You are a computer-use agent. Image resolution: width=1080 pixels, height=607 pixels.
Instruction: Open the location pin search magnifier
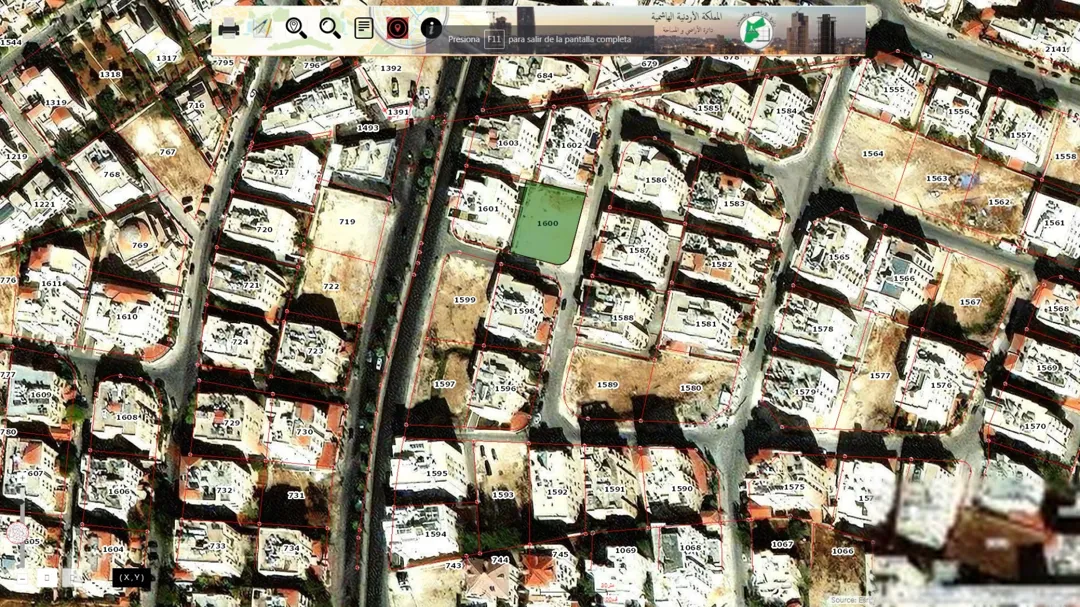point(296,28)
